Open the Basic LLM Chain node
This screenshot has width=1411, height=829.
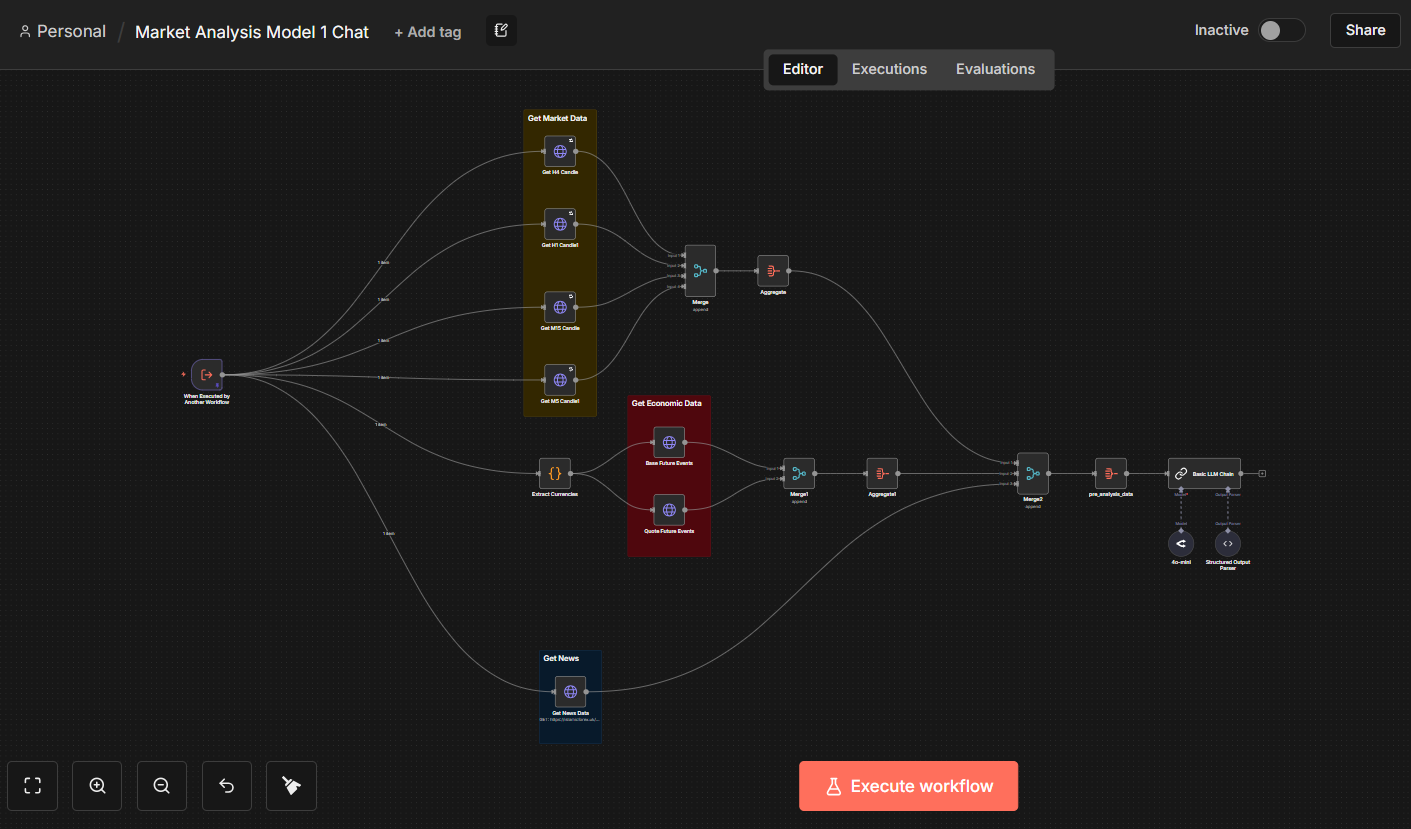coord(1204,472)
